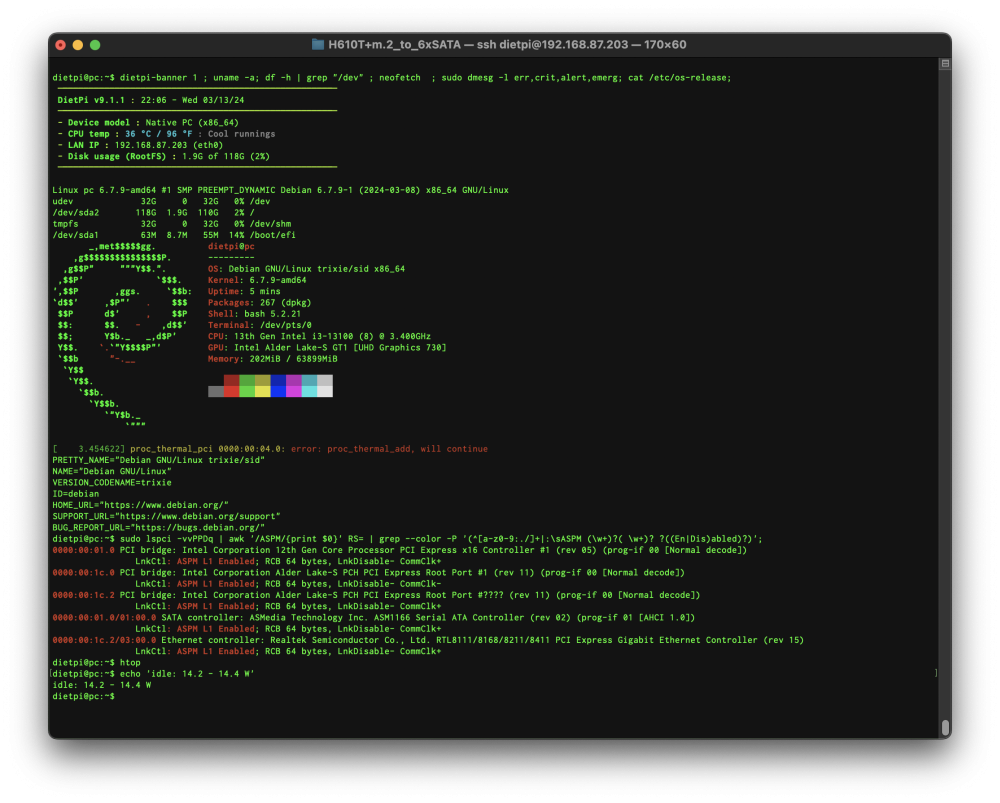Click the 'udev' row in df output
The width and height of the screenshot is (1000, 803).
coord(161,202)
